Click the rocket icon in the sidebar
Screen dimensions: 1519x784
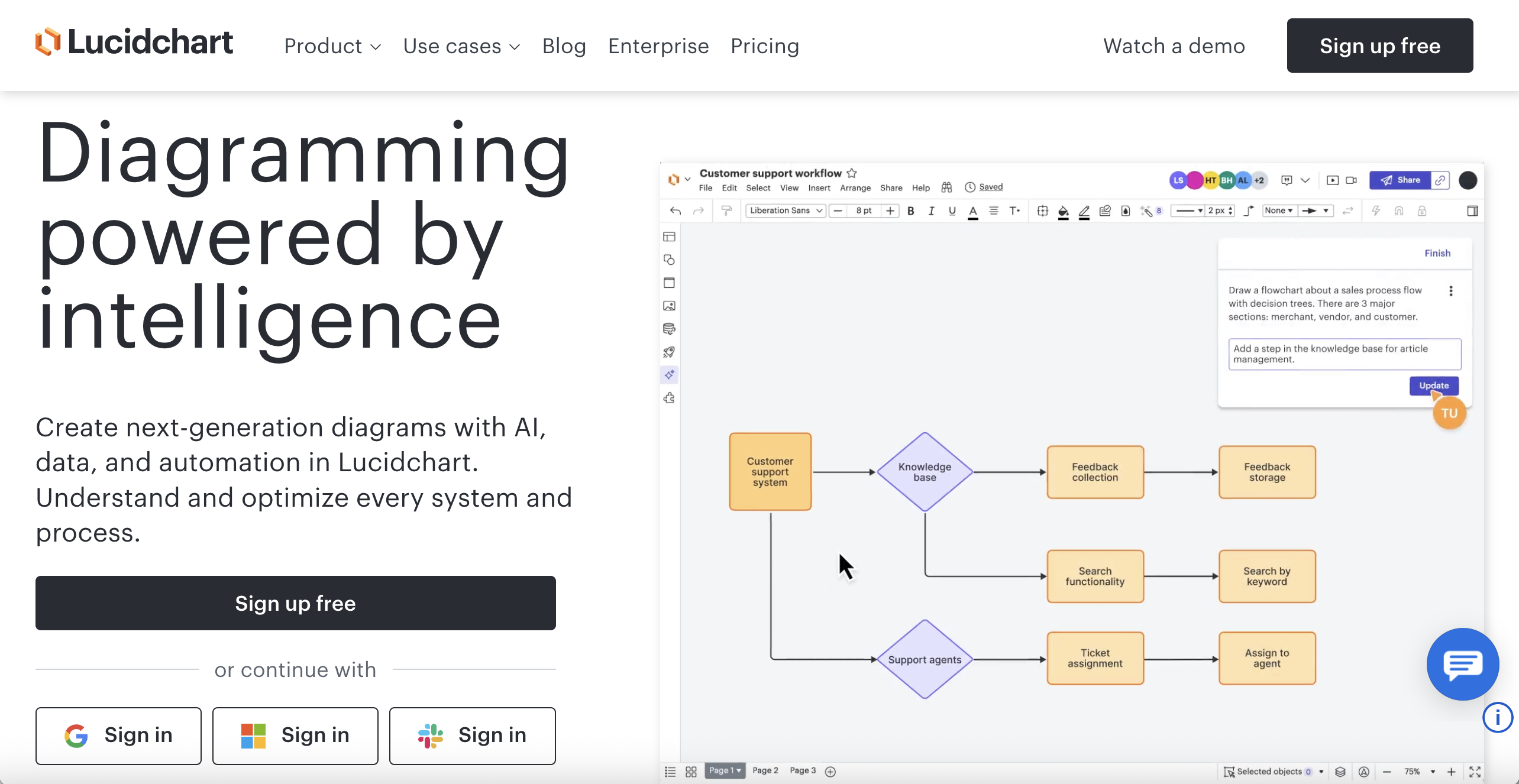click(669, 352)
